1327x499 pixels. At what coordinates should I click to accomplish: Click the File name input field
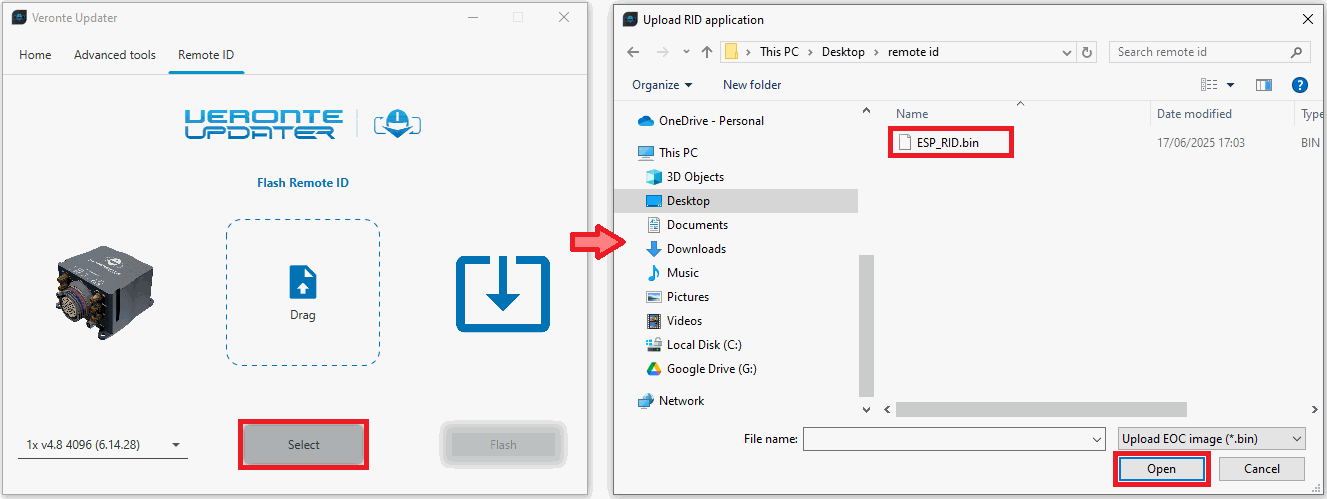pyautogui.click(x=945, y=438)
